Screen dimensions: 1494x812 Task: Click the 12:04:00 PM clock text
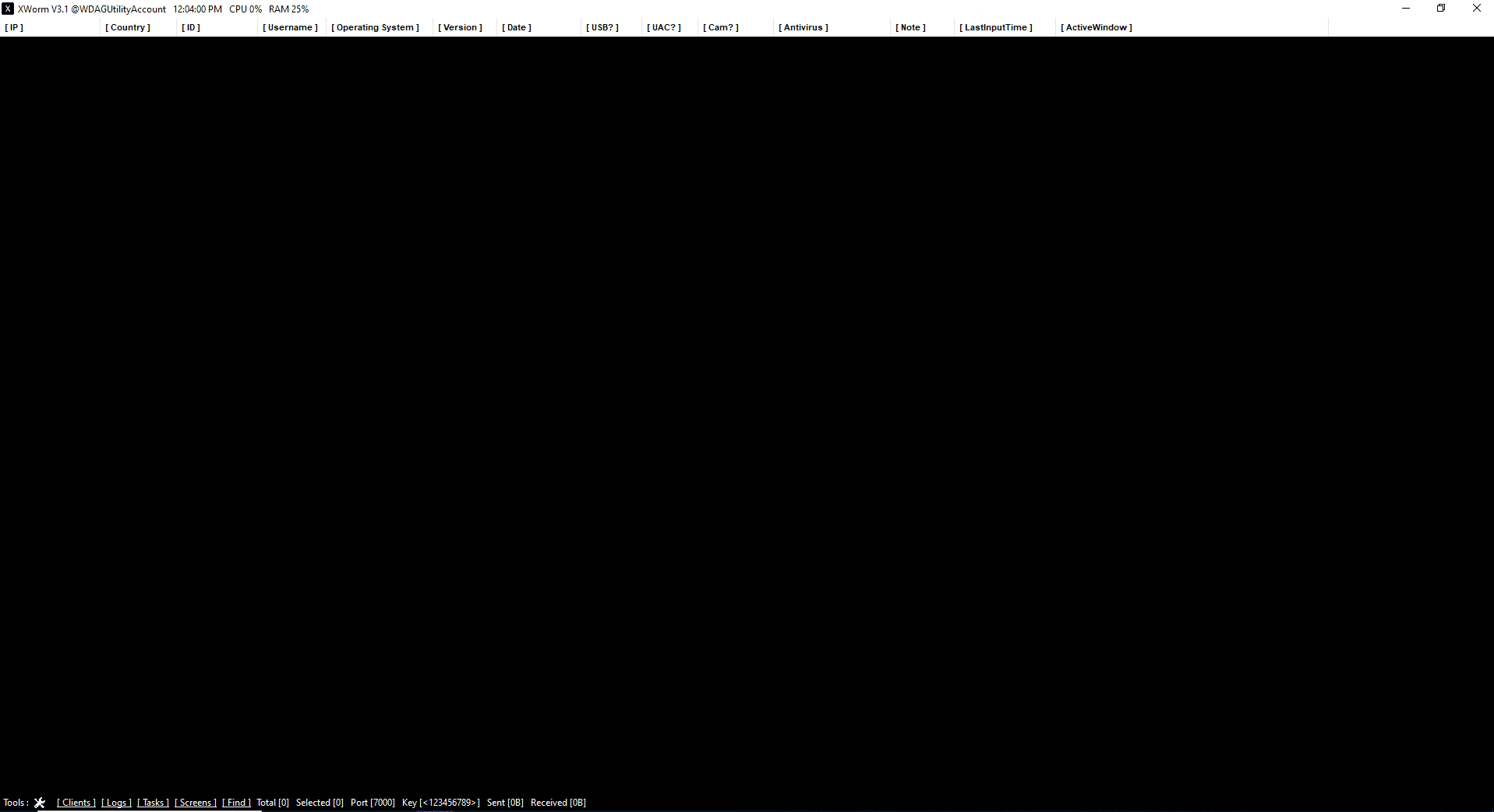(197, 9)
